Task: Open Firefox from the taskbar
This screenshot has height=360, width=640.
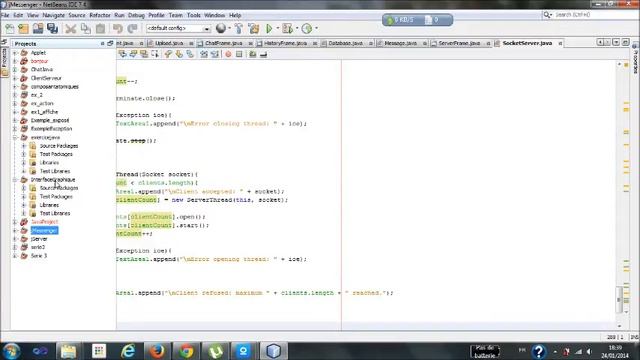Action: (x=157, y=351)
